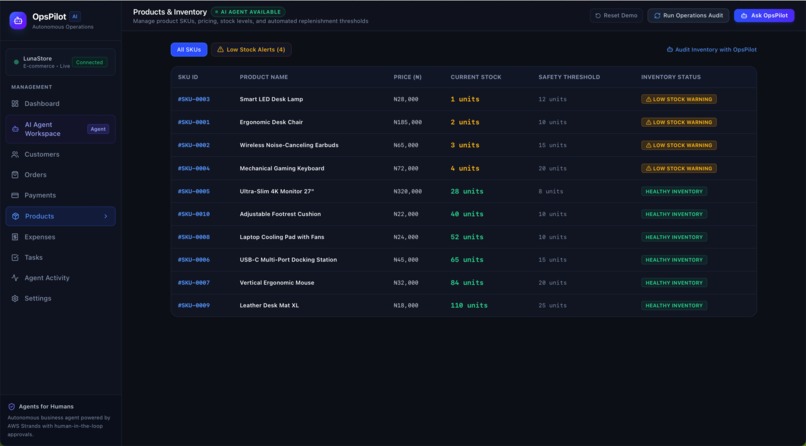Click the Expenses receipt icon
Image resolution: width=806 pixels, height=446 pixels.
[15, 237]
